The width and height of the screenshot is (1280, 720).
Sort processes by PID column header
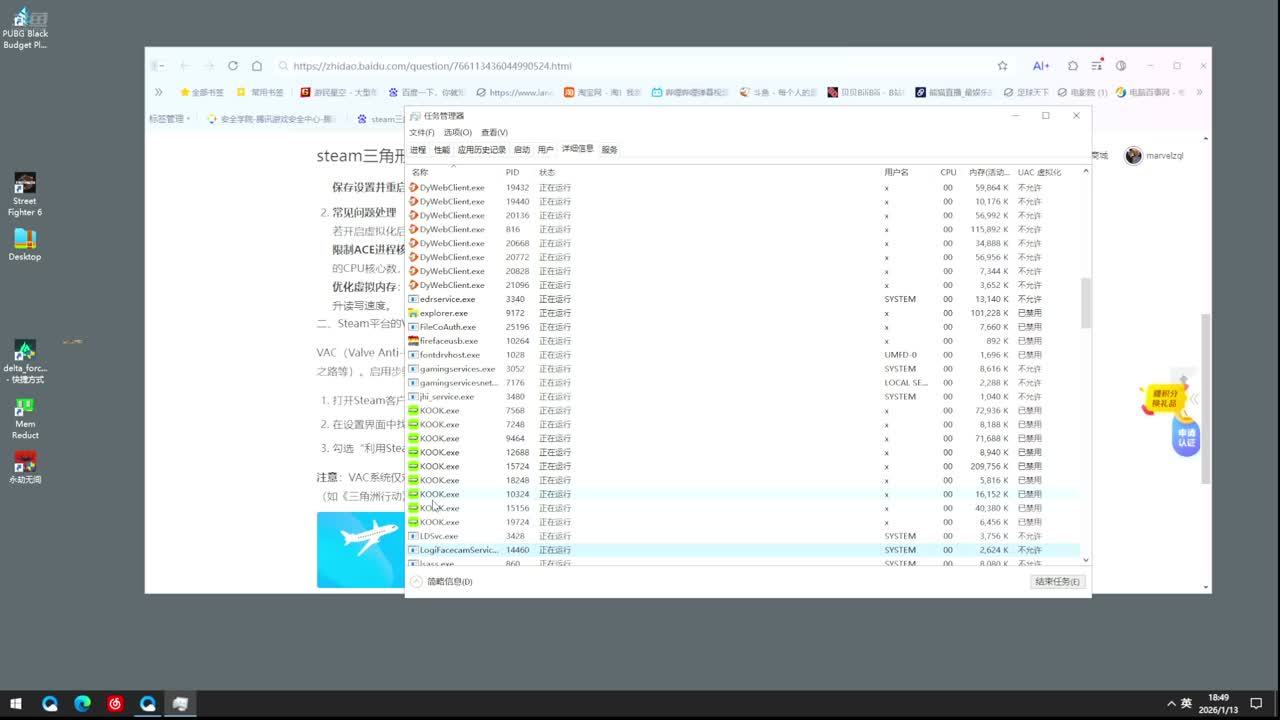(512, 172)
